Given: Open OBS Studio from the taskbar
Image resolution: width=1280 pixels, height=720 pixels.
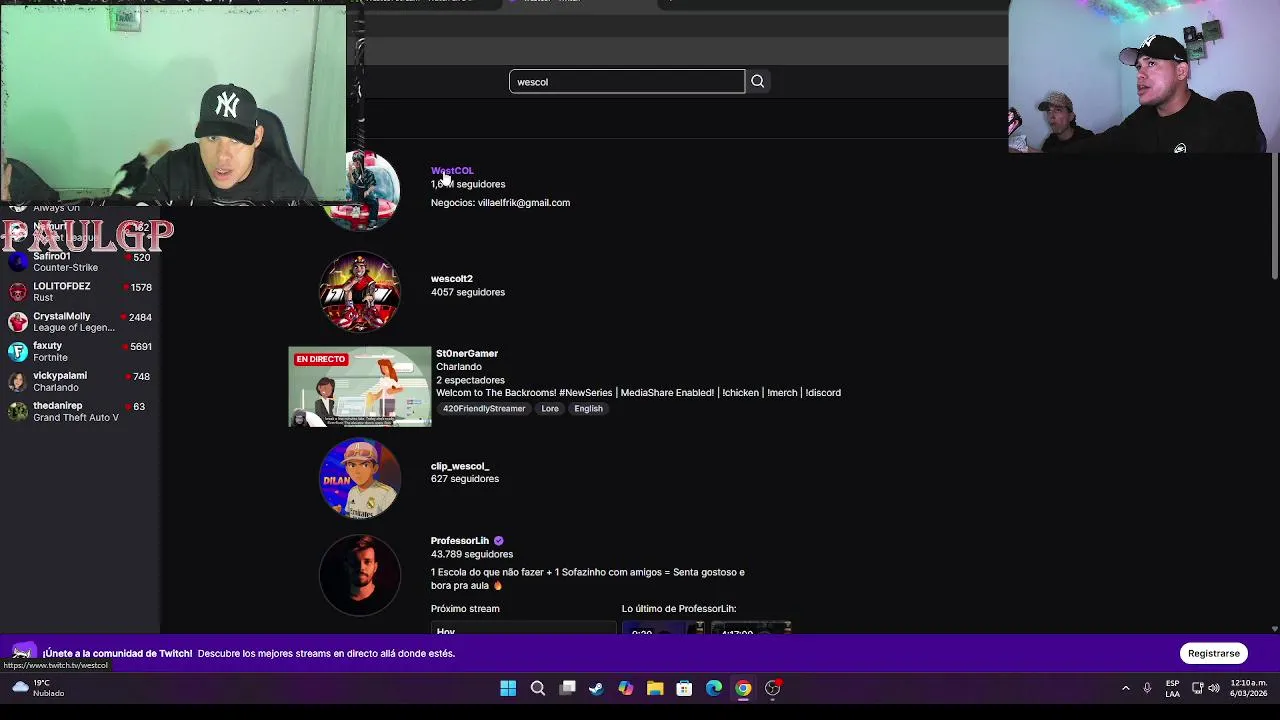Looking at the screenshot, I should (x=773, y=688).
